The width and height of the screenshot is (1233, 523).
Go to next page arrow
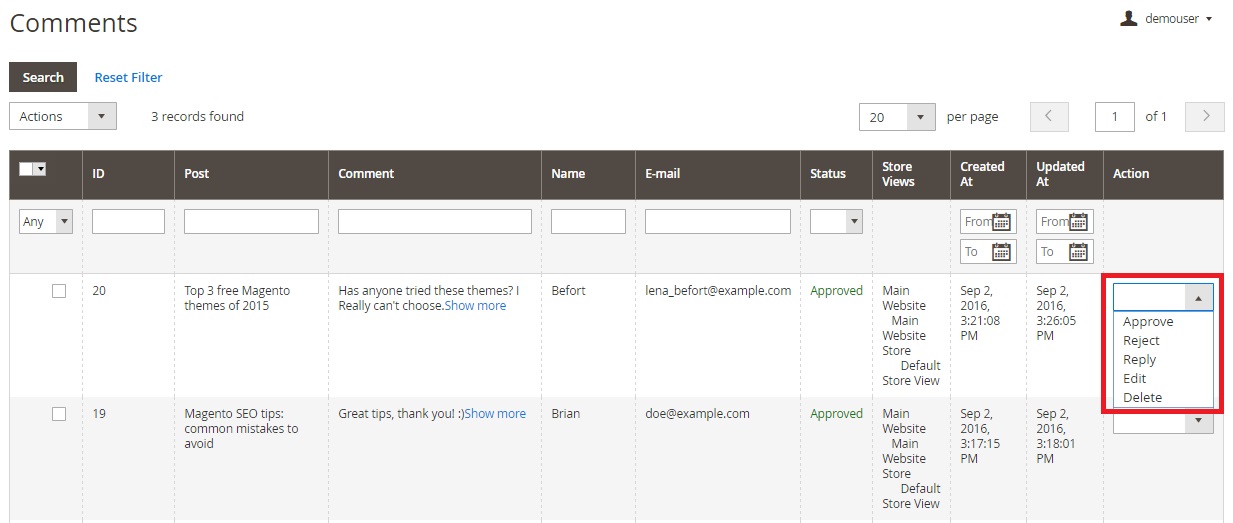click(1205, 116)
